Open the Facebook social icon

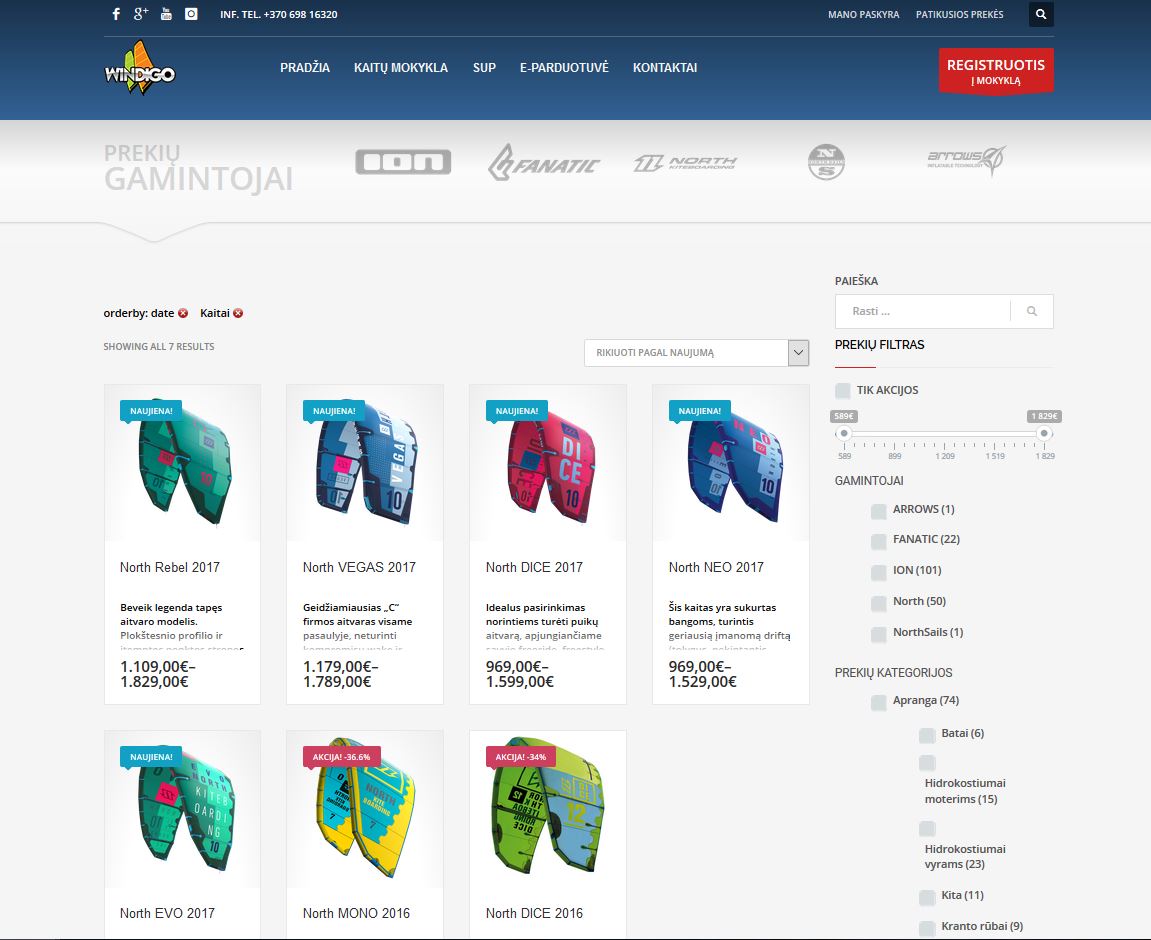(116, 14)
